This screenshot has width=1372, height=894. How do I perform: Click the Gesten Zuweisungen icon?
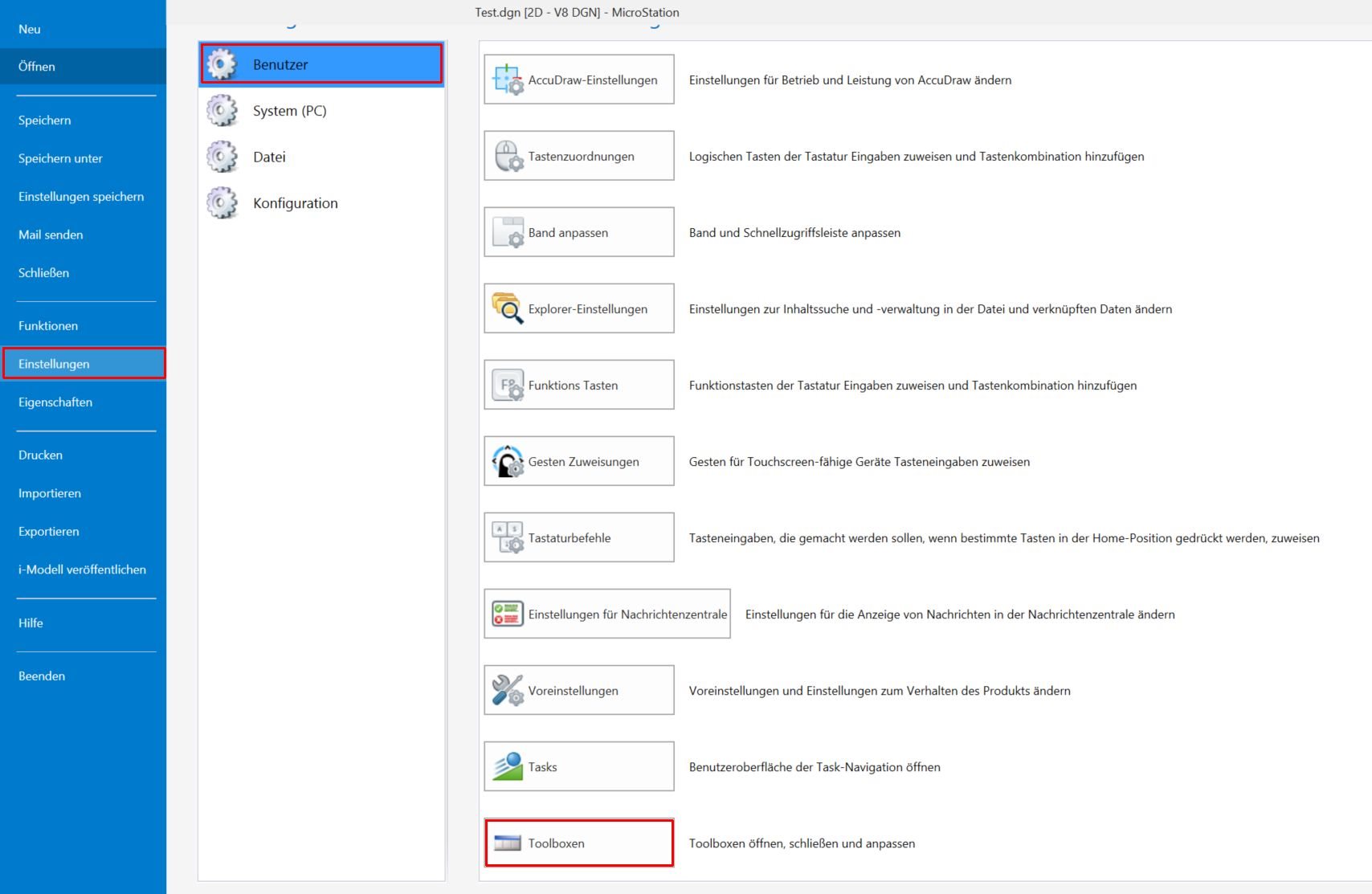coord(508,461)
